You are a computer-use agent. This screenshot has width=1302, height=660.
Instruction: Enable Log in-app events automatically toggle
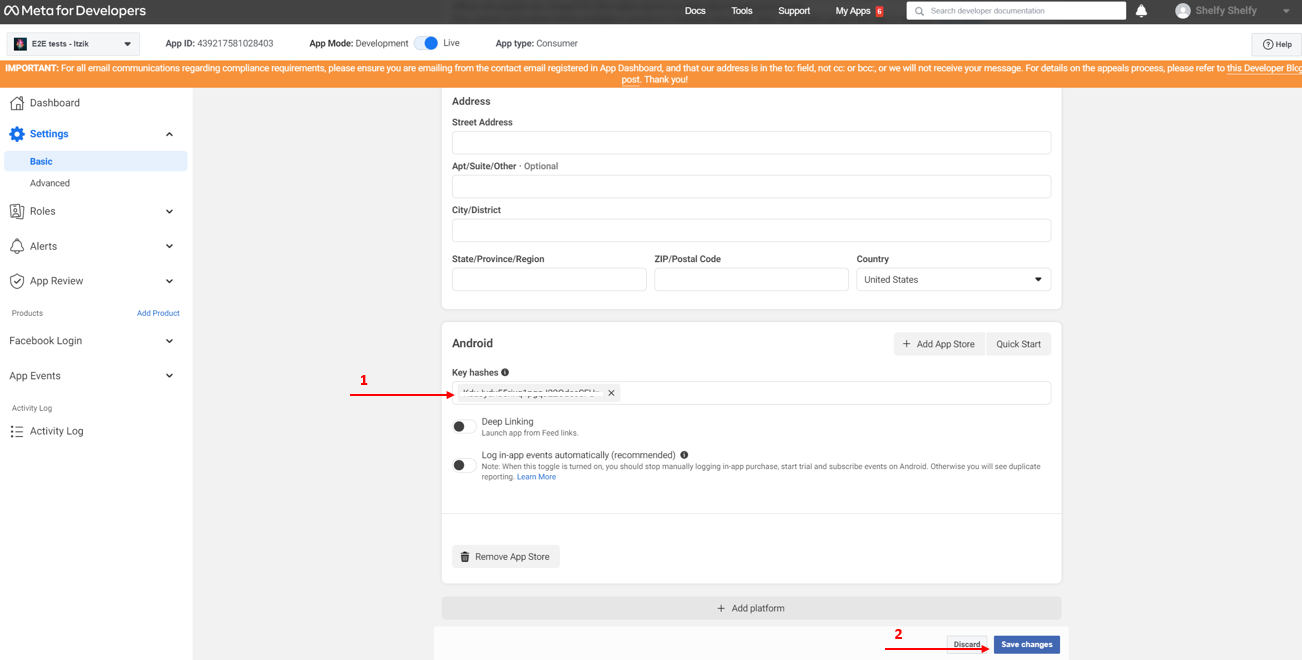[x=463, y=465]
